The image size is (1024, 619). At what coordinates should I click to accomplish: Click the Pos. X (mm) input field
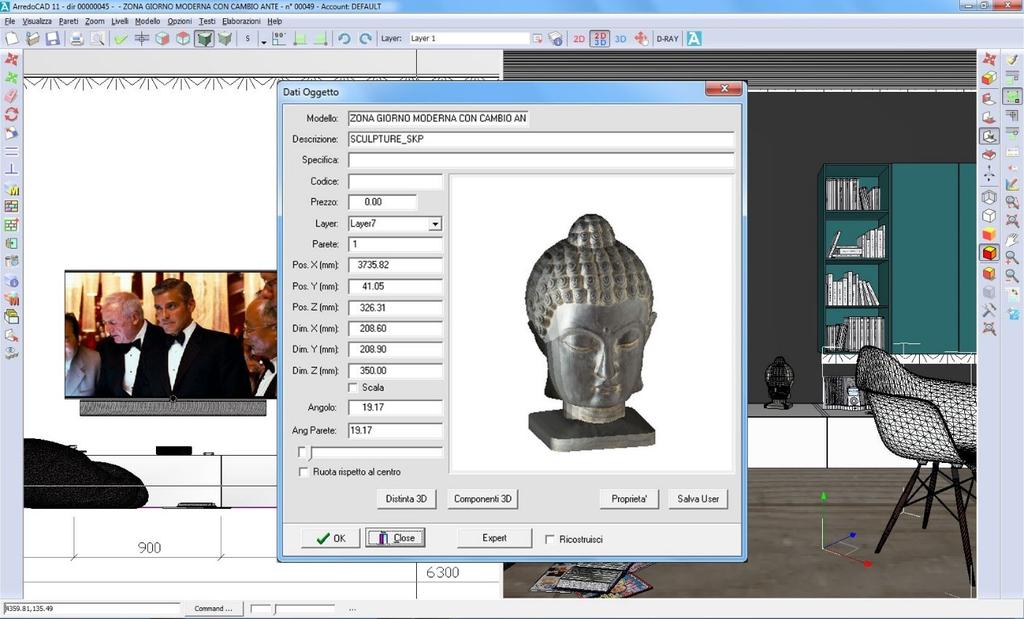pyautogui.click(x=395, y=265)
